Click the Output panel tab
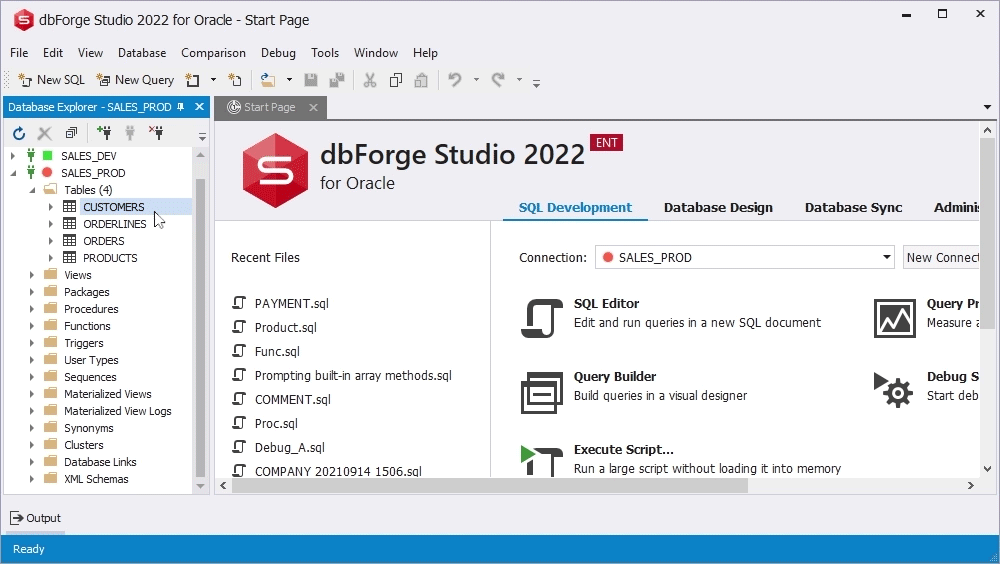The image size is (1000, 564). 36,518
